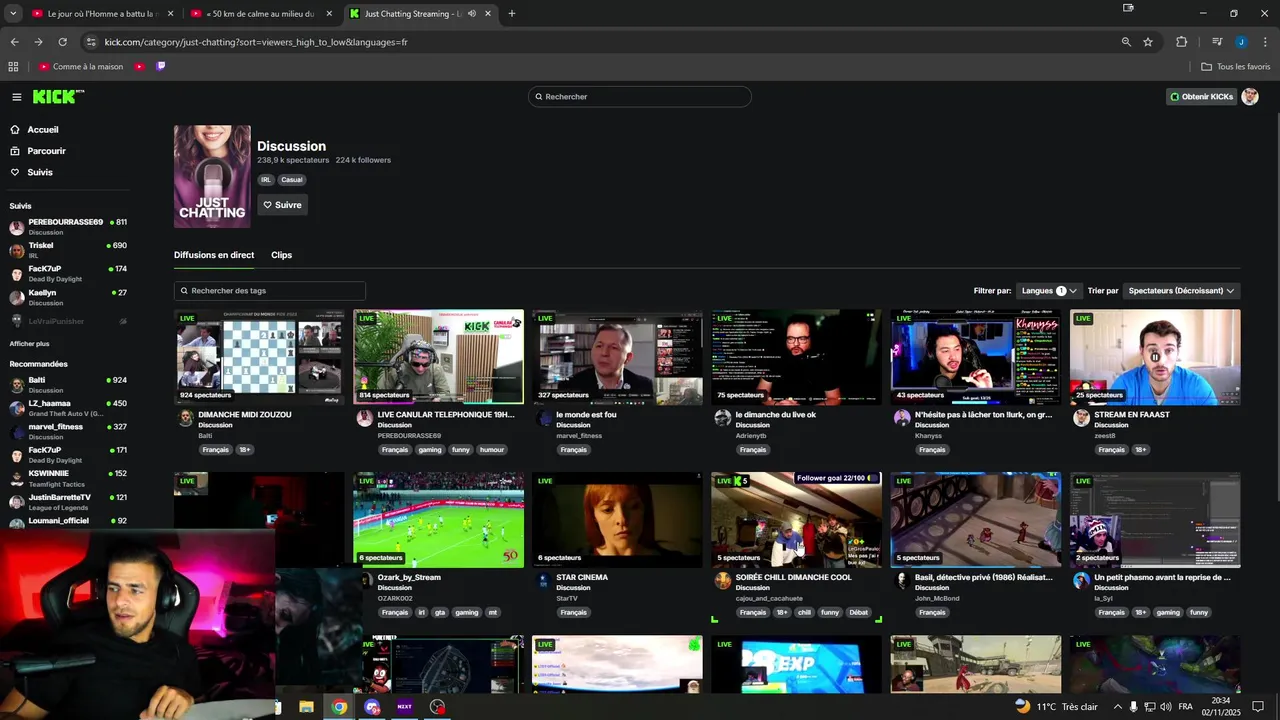Click the Chrome icon in the taskbar
Screen dimensions: 1280x720
340,707
